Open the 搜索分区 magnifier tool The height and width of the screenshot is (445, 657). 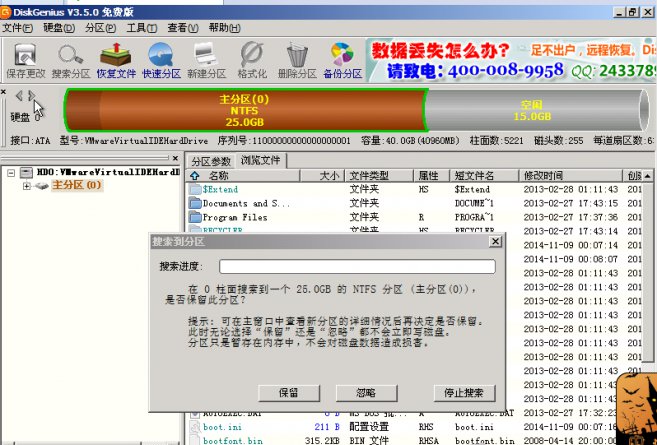(x=71, y=60)
